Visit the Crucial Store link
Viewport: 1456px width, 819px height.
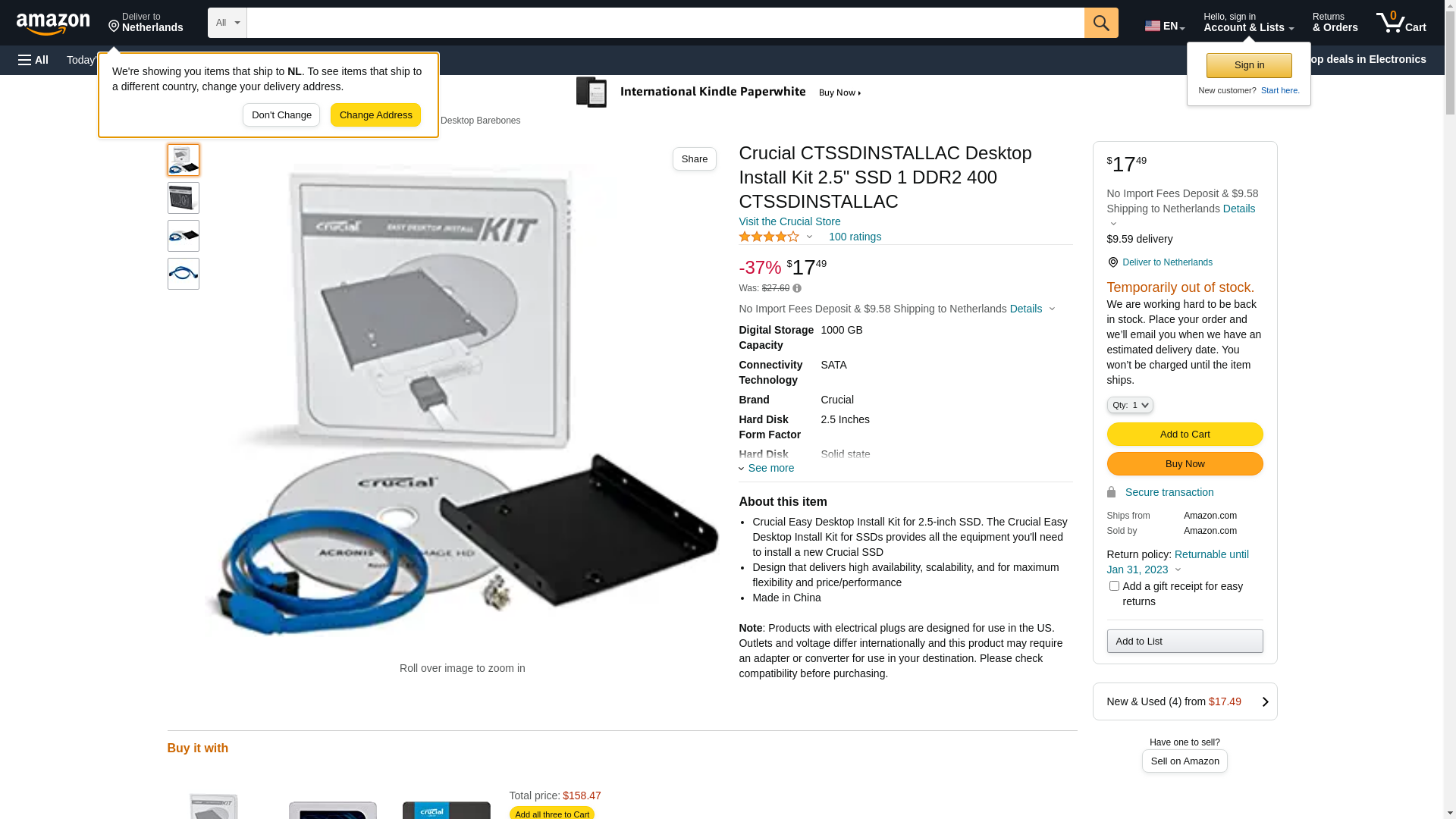pyautogui.click(x=789, y=221)
